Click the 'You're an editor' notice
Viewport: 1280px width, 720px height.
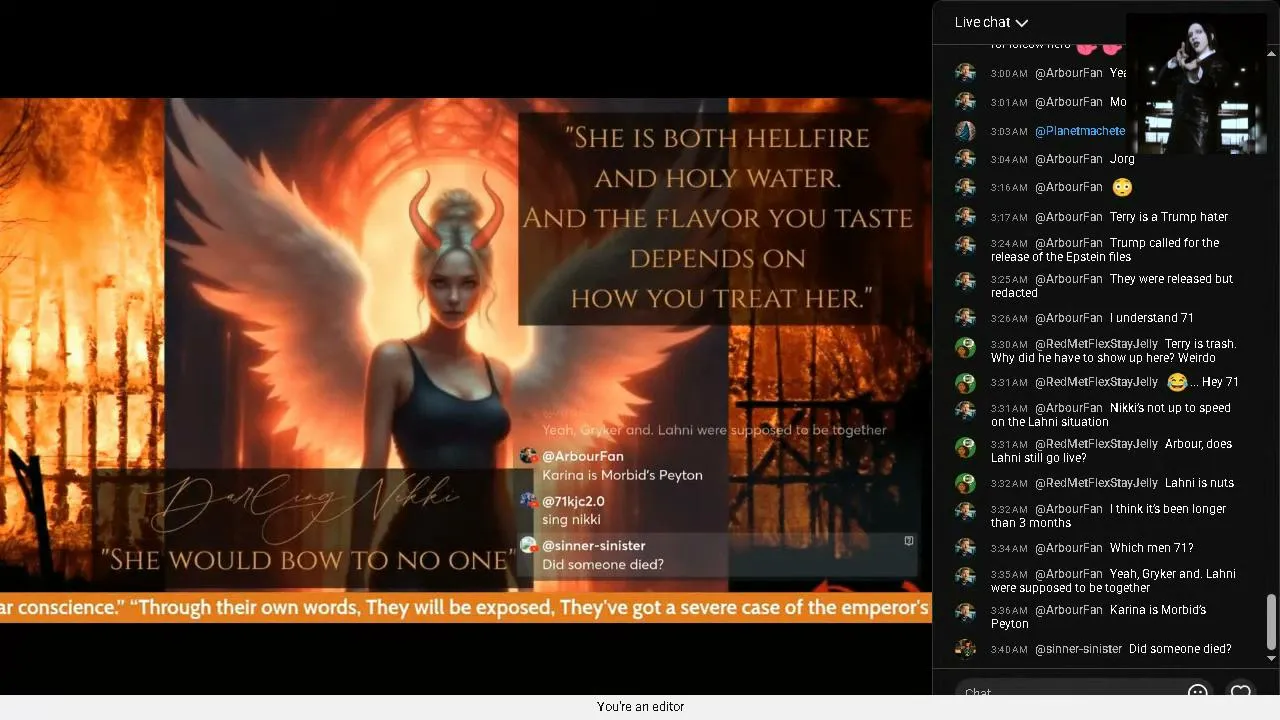[640, 707]
